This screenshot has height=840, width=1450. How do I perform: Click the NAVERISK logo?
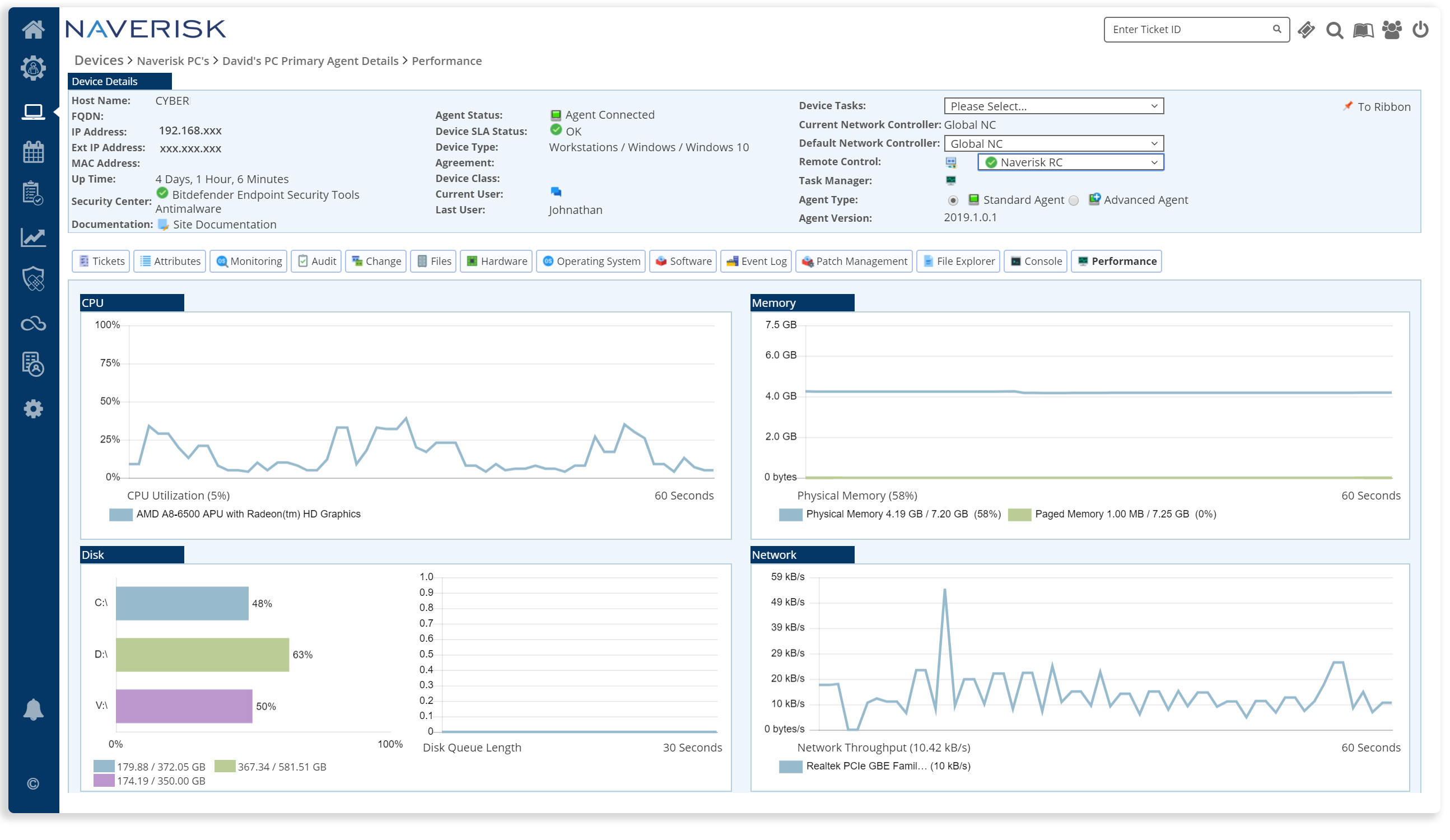point(146,29)
